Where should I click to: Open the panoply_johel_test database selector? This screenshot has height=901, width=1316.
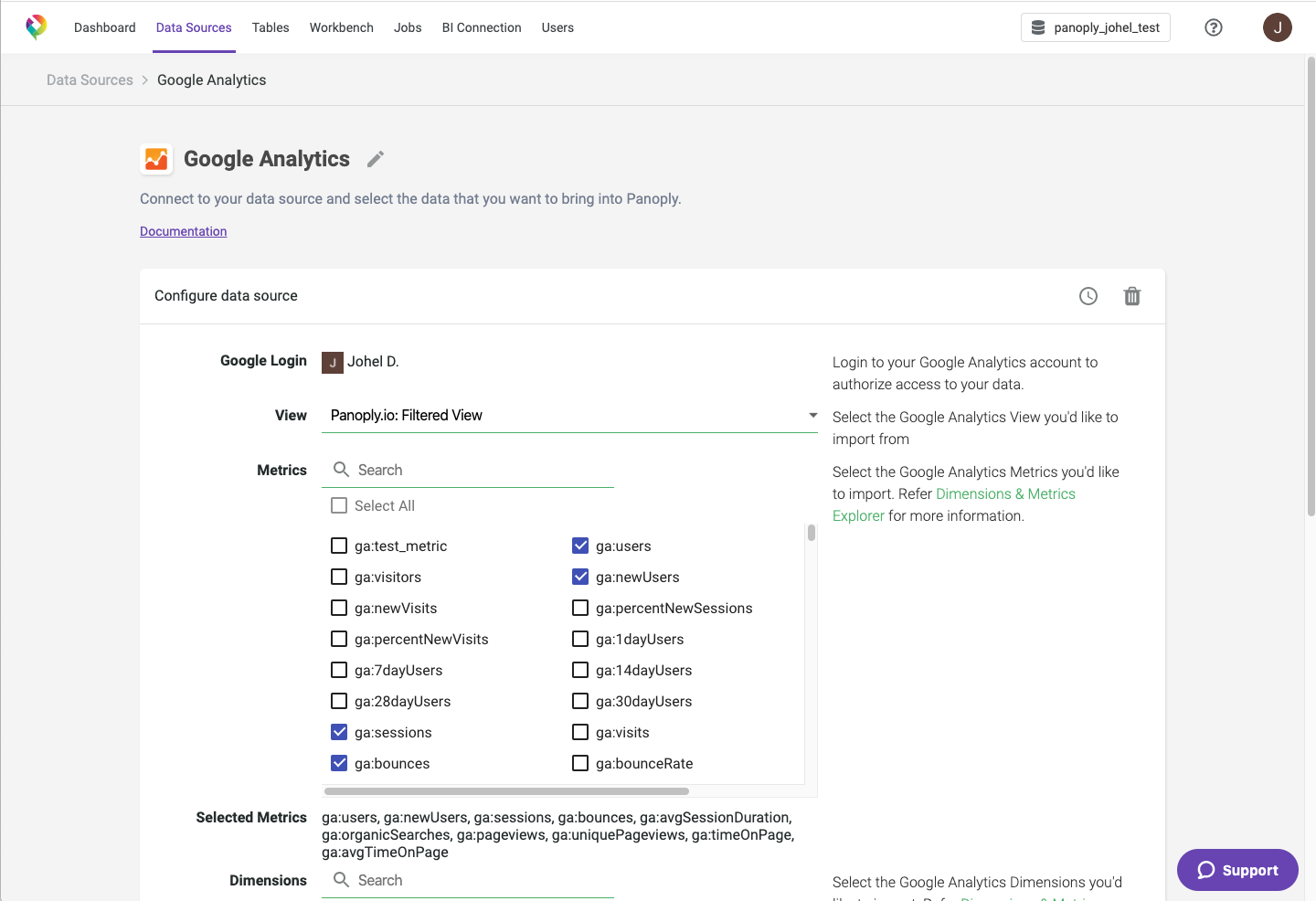[1095, 27]
